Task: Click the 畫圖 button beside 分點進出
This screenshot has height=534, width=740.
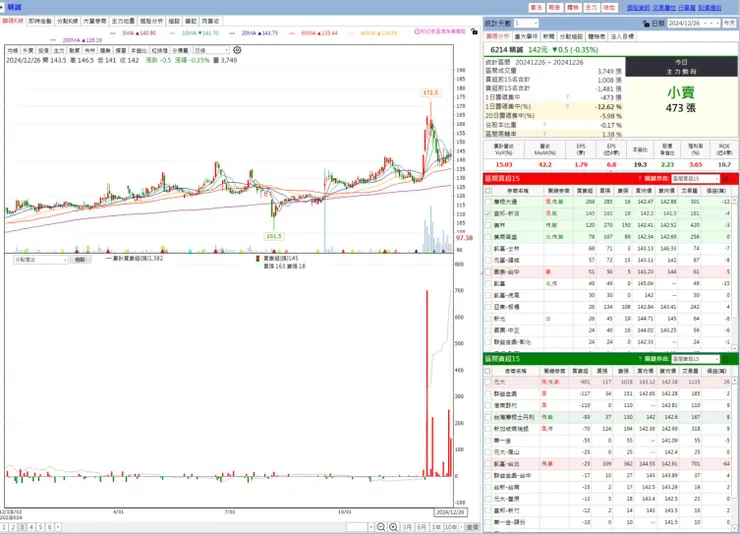Action: [x=80, y=260]
